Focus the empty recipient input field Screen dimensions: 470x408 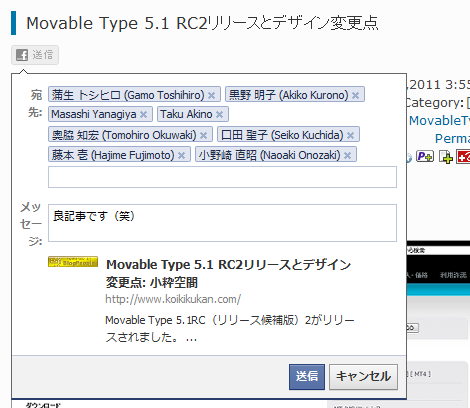coord(222,177)
